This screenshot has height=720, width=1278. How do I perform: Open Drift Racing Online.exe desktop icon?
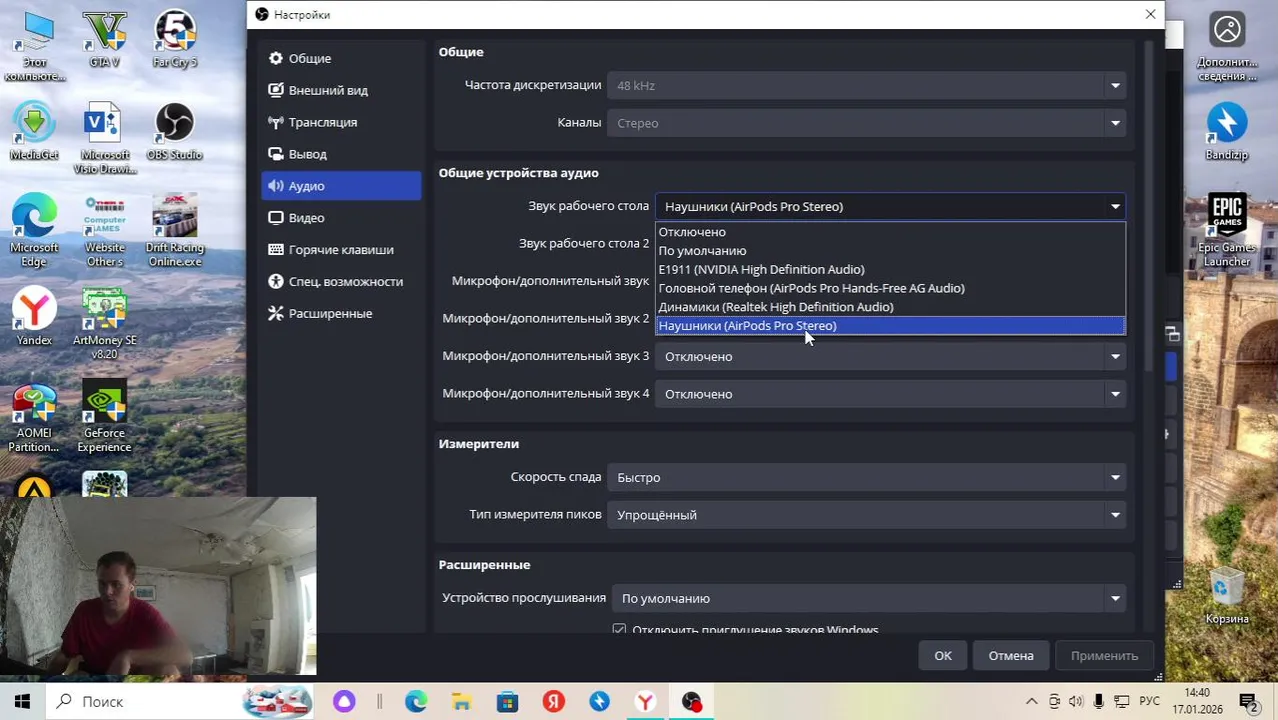175,232
